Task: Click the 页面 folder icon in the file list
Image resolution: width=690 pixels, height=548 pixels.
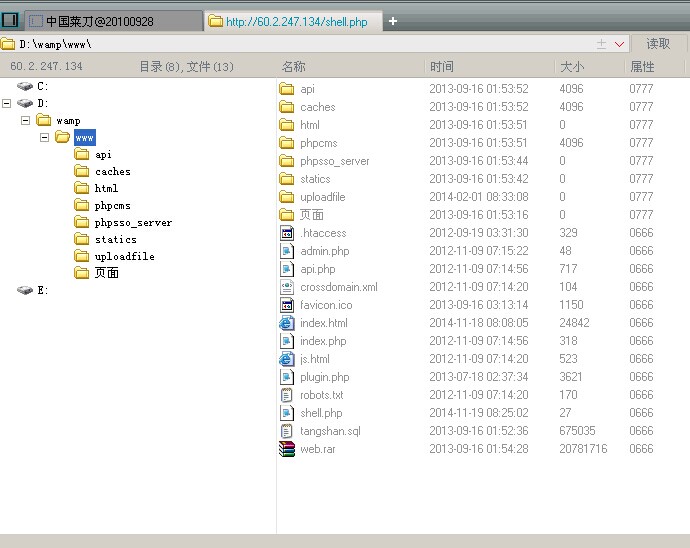Action: point(287,215)
